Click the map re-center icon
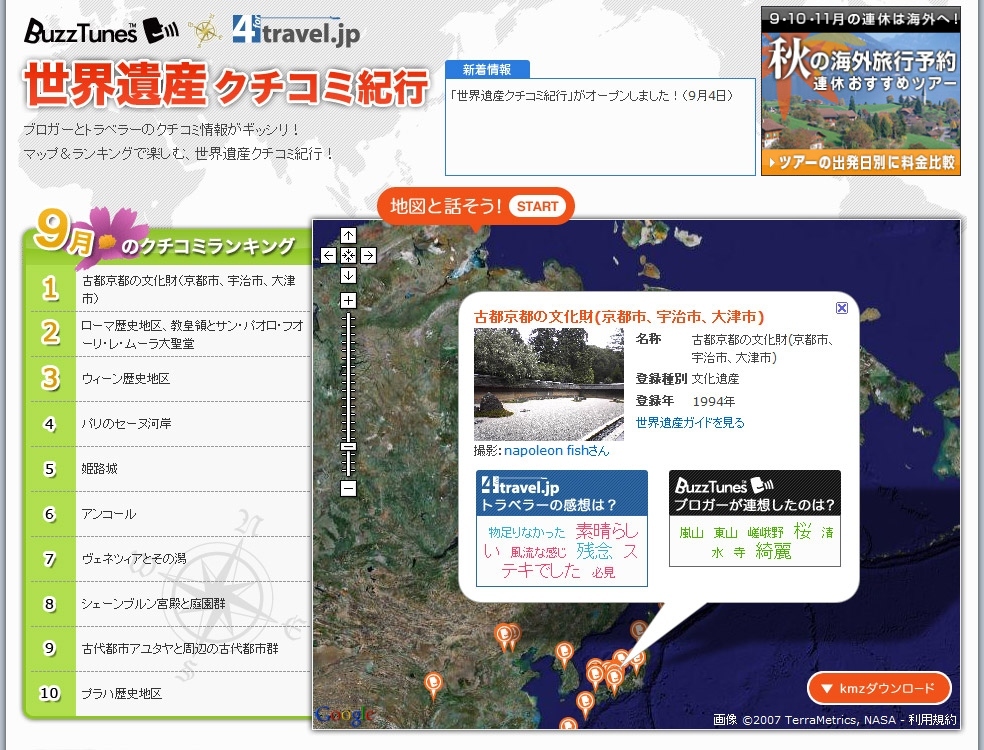 pyautogui.click(x=348, y=255)
